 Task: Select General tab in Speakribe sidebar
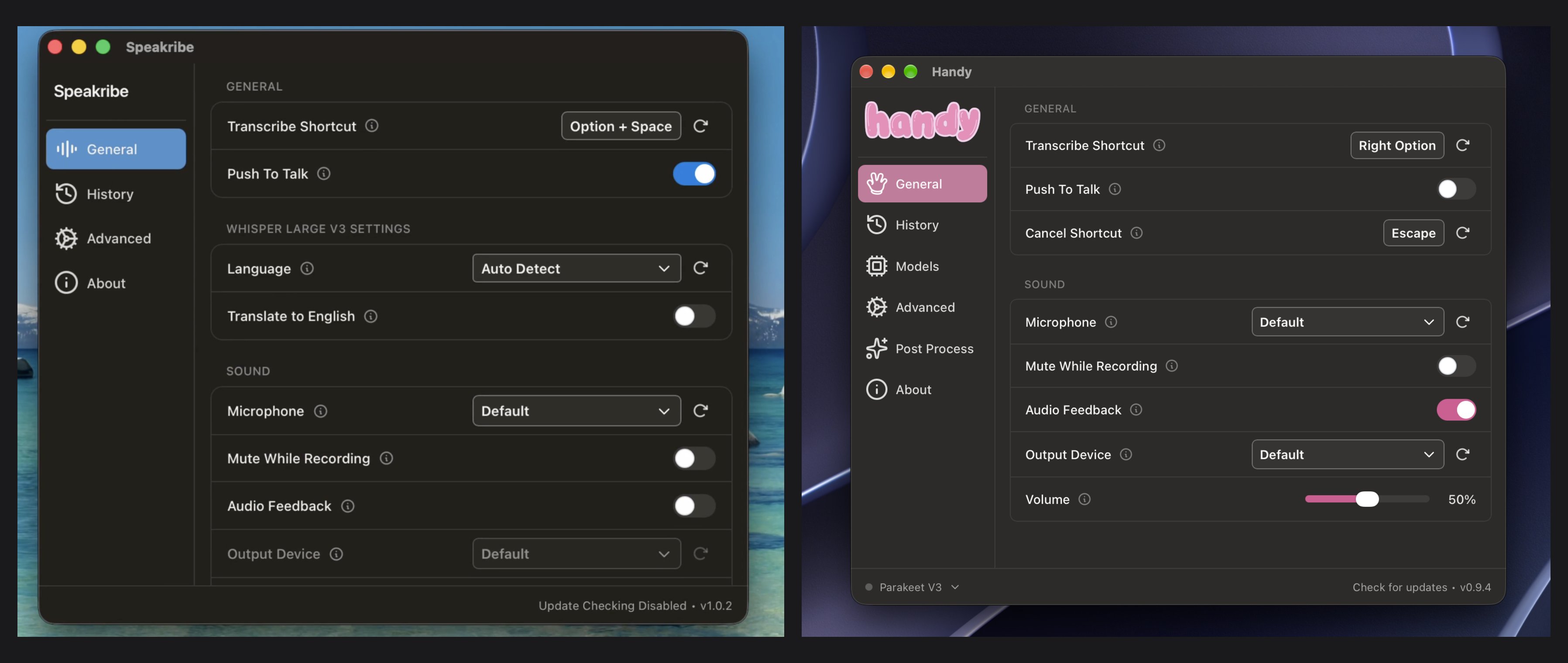pyautogui.click(x=116, y=149)
